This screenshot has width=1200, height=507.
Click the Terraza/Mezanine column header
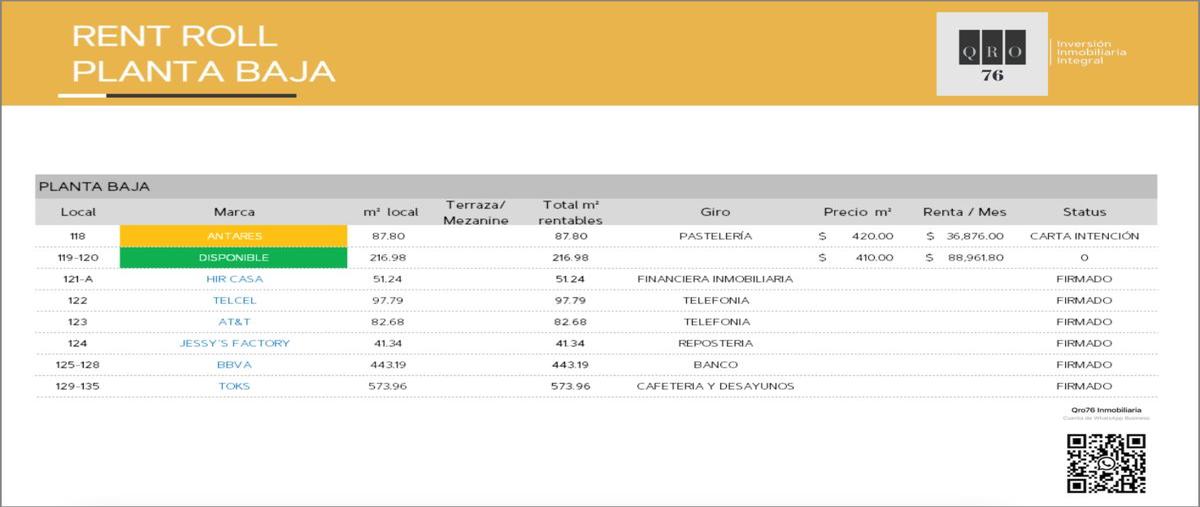coord(476,212)
